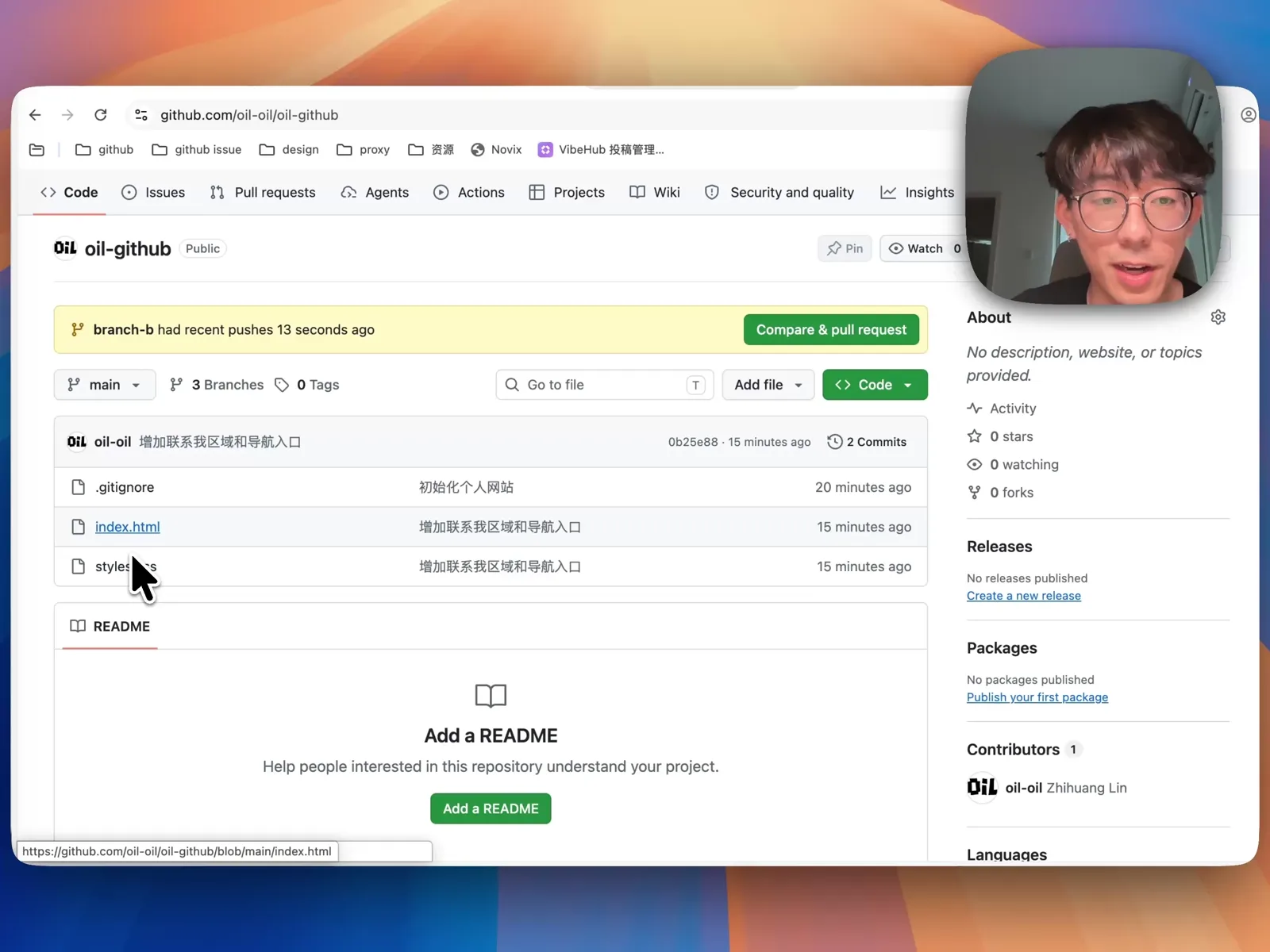The image size is (1270, 952).
Task: Pin the repository with Pin button
Action: tap(845, 248)
